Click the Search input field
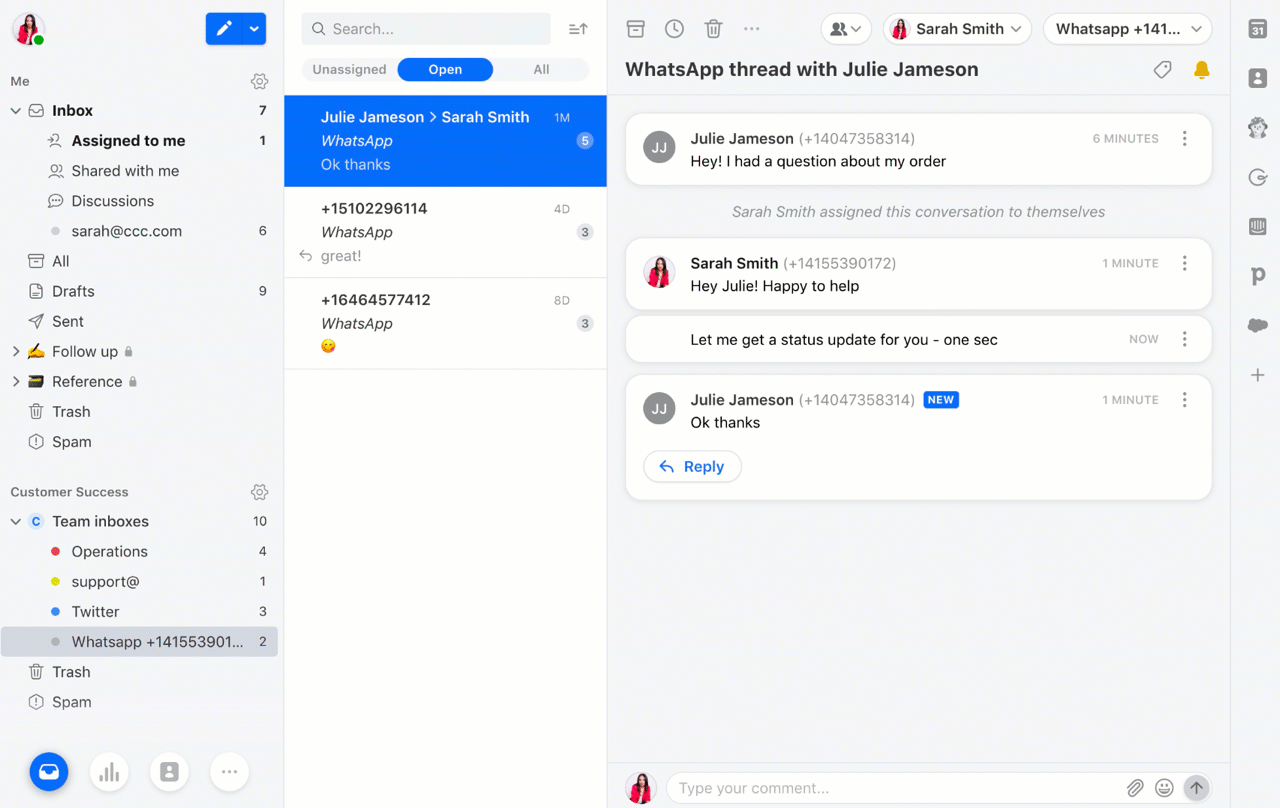 click(426, 29)
